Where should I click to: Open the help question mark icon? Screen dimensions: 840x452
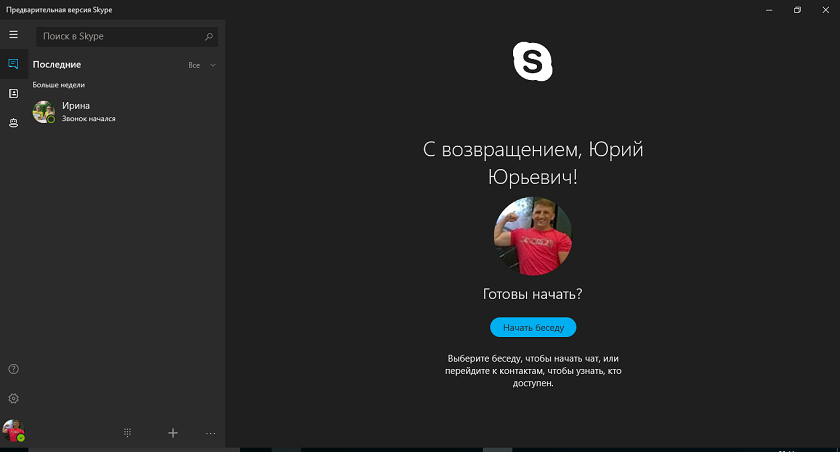(13, 369)
